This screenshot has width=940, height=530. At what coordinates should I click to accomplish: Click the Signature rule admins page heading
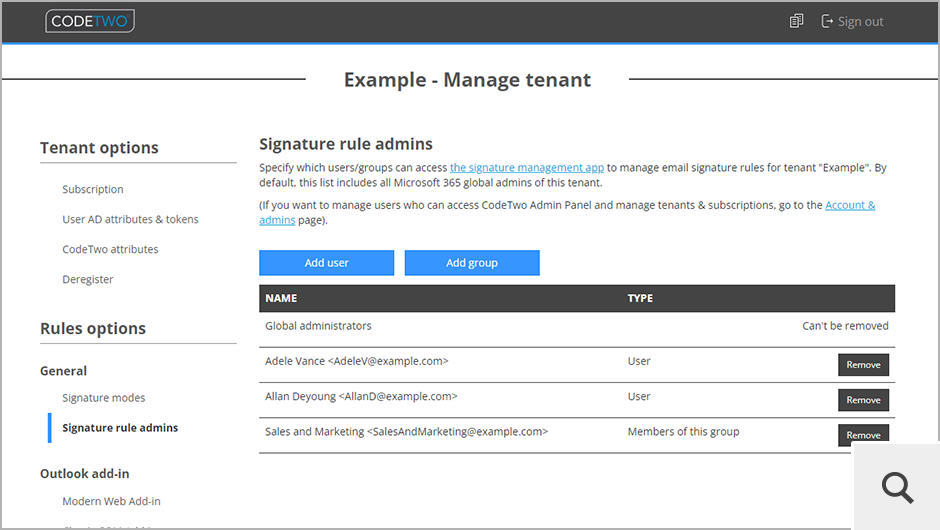click(346, 144)
